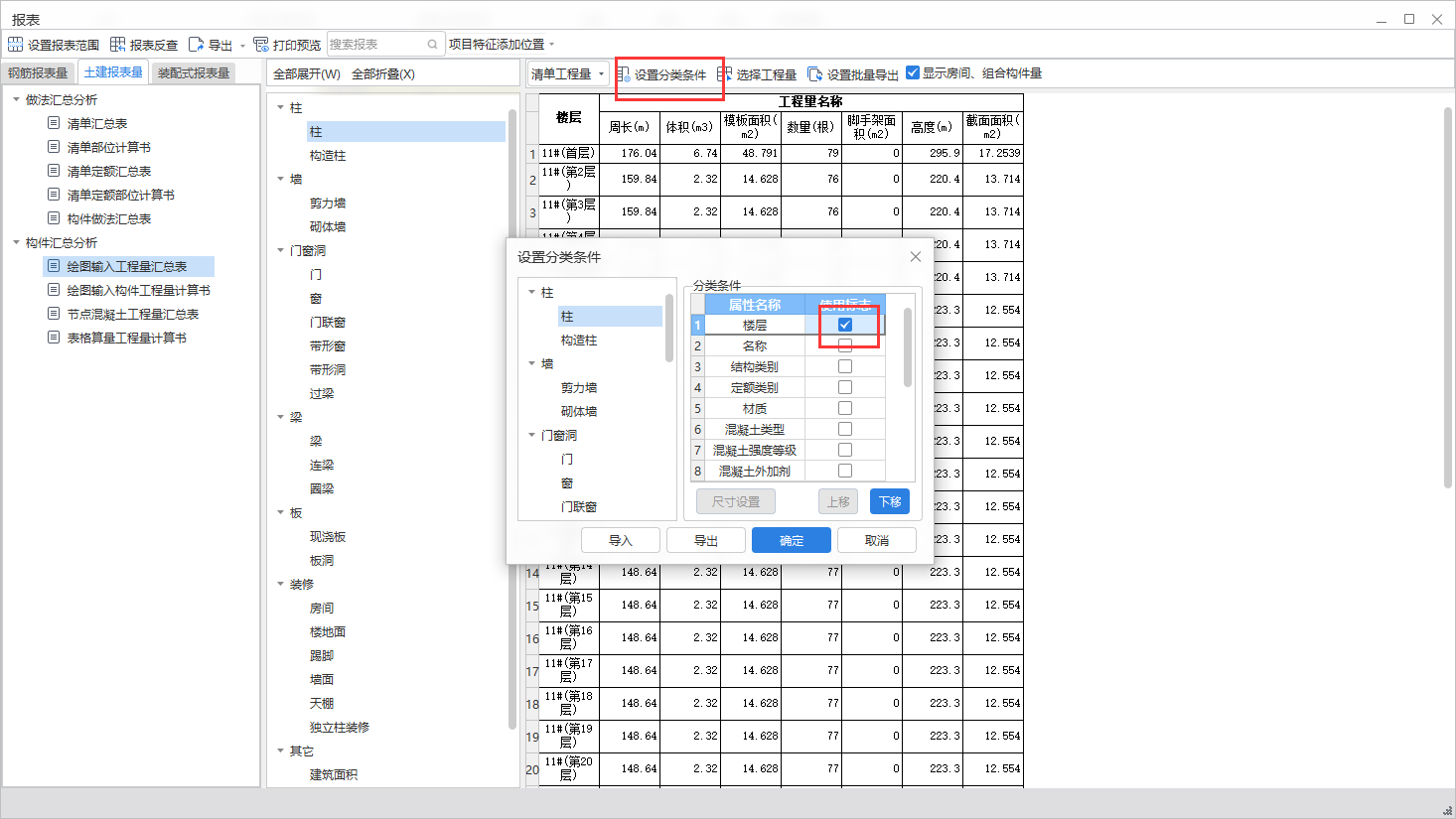Click the 导入 button
Viewport: 1456px width, 819px height.
click(621, 540)
